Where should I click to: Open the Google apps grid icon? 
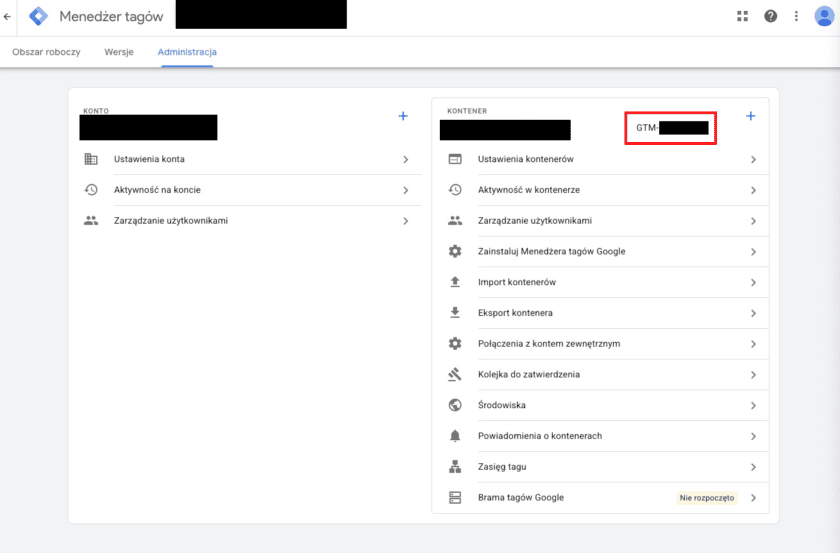[x=743, y=16]
